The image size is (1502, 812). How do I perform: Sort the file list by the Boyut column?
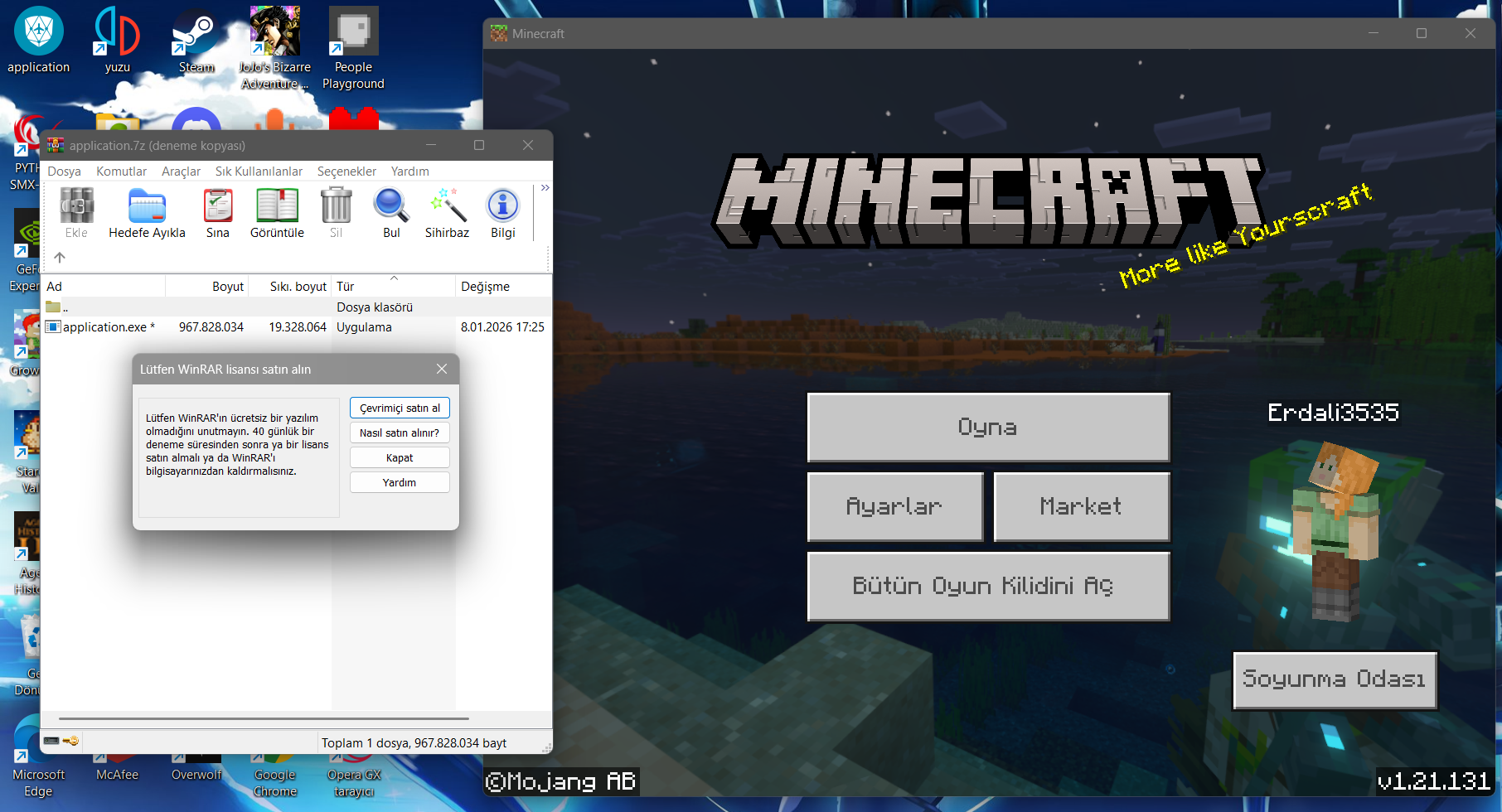[207, 286]
